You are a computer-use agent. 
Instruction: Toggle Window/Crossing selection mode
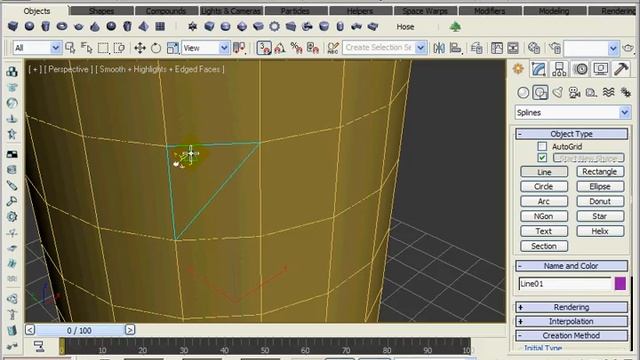click(x=119, y=48)
